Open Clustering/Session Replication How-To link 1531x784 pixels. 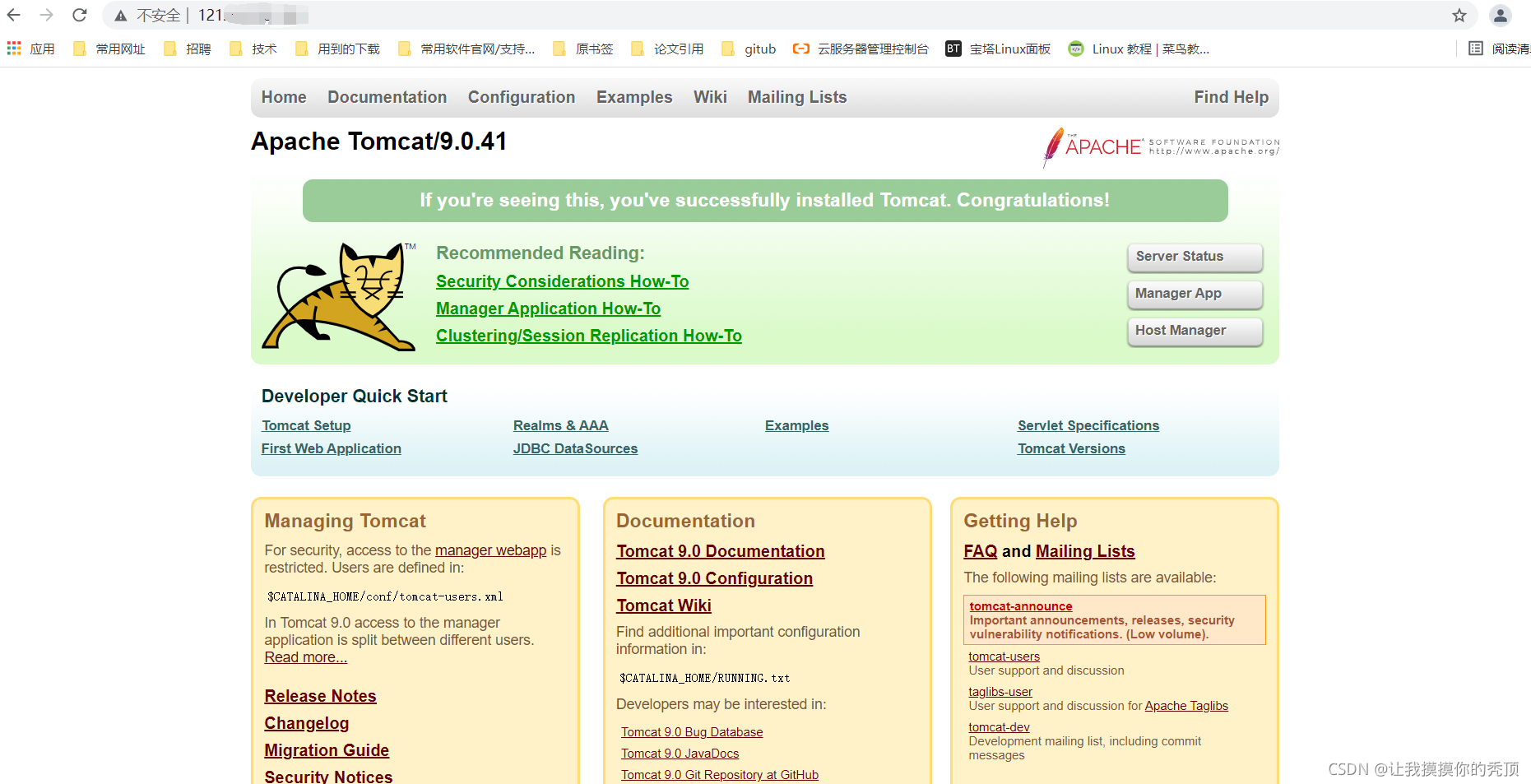click(x=589, y=336)
